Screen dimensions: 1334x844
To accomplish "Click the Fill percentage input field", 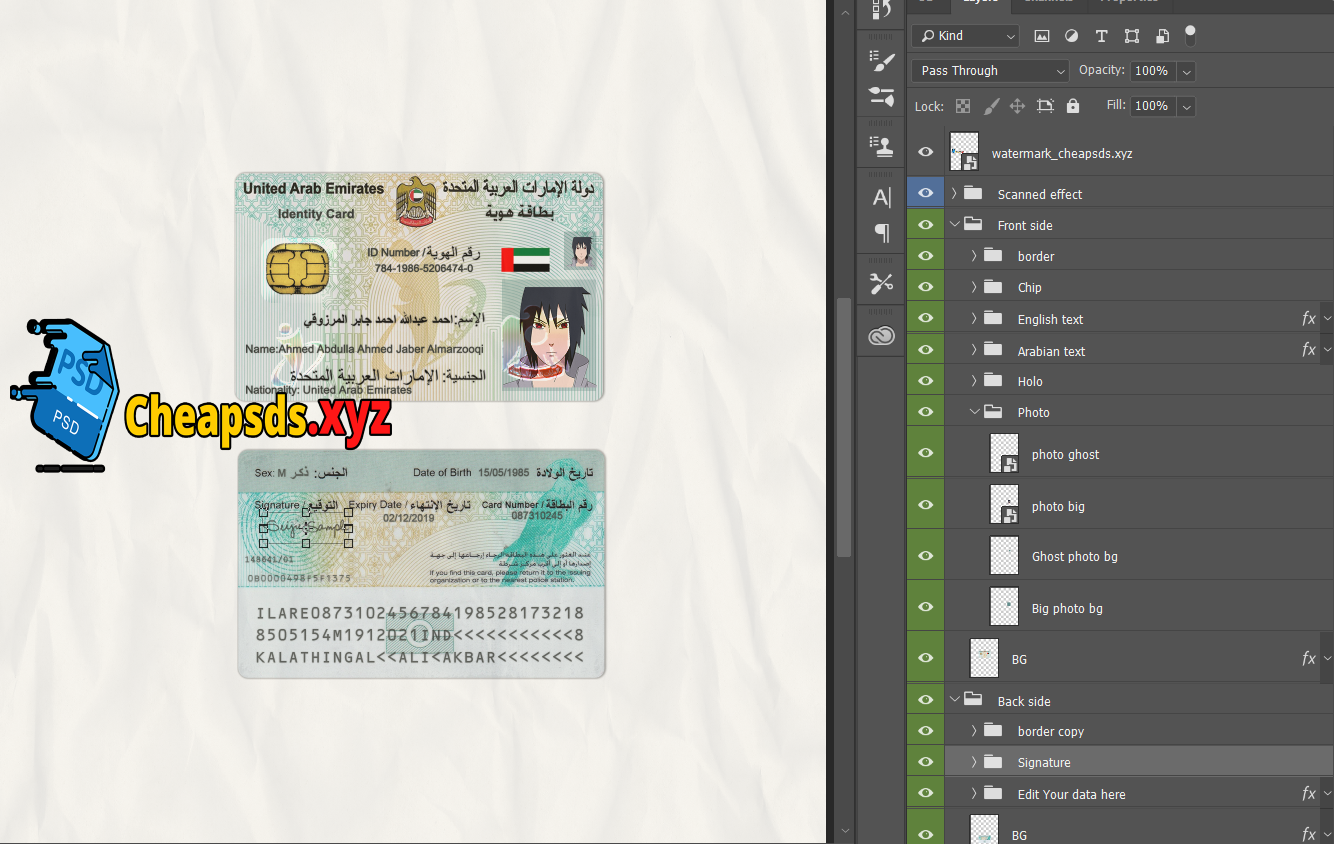I will tap(1151, 106).
